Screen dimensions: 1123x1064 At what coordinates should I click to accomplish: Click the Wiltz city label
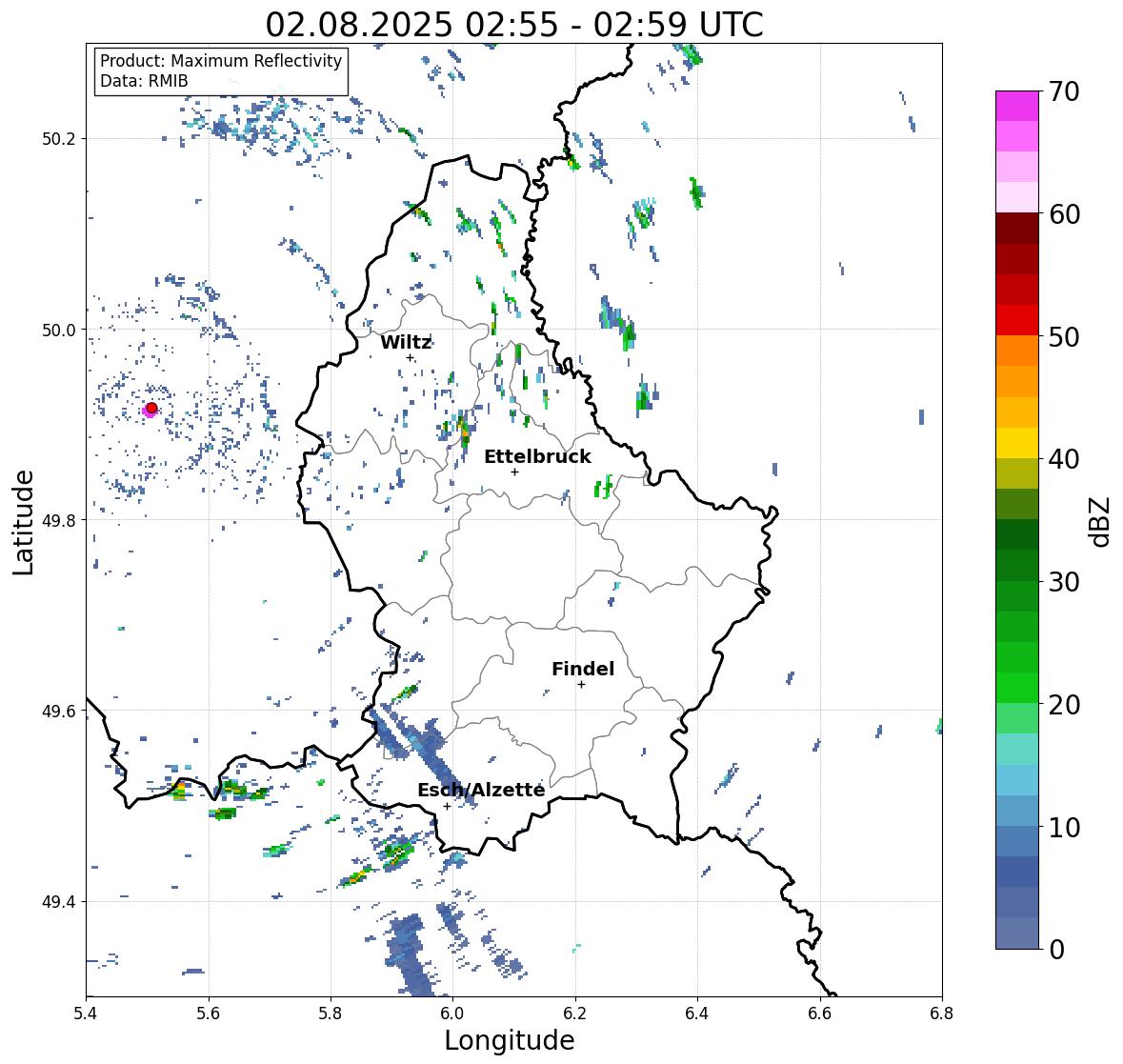[406, 342]
